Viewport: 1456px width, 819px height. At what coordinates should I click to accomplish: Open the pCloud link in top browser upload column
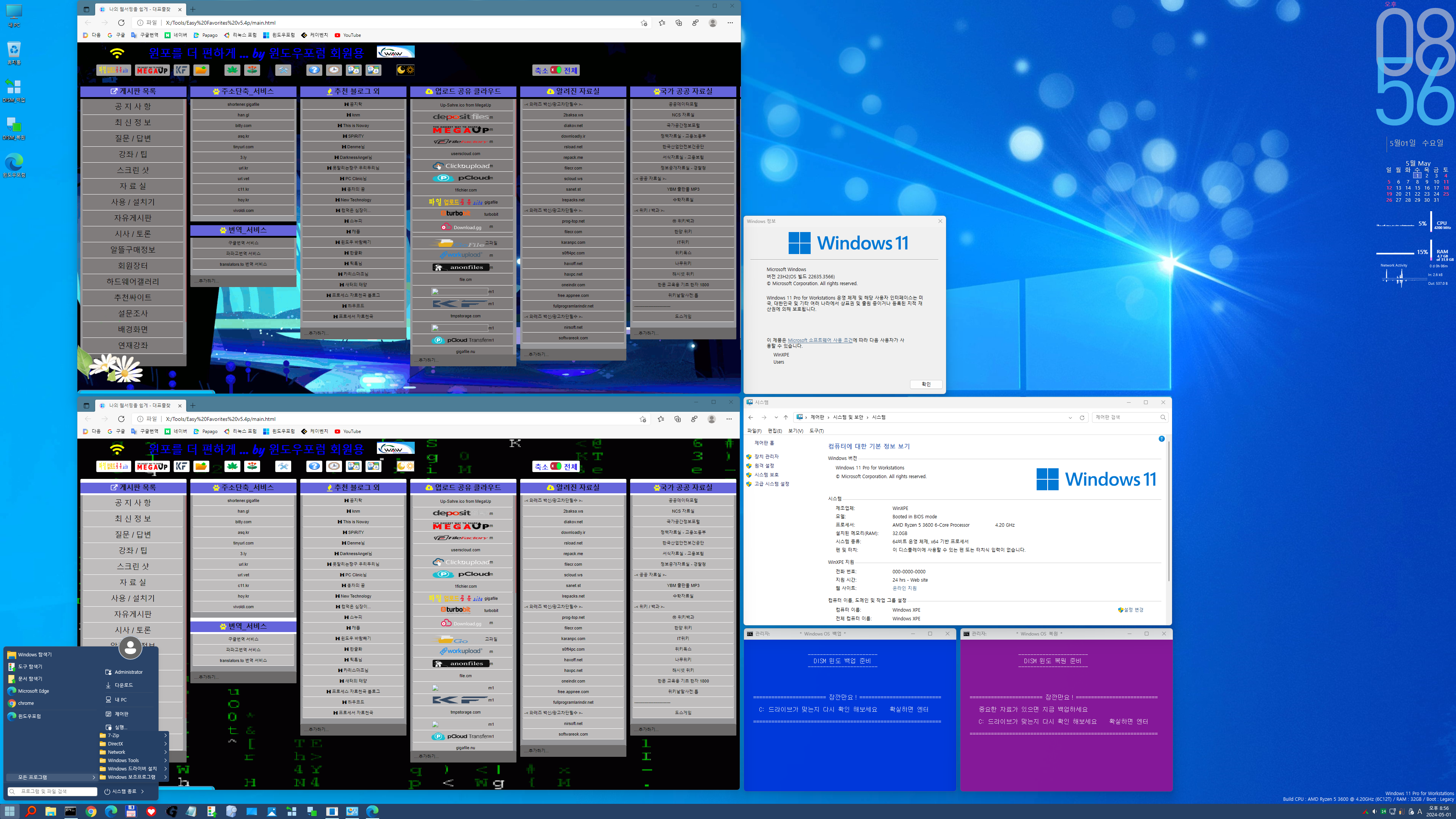pos(463,177)
